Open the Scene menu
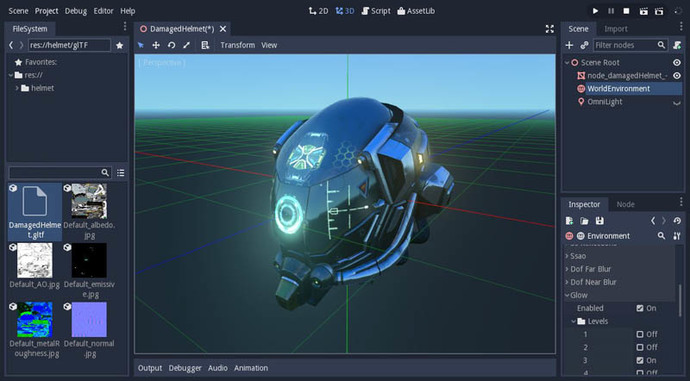 pos(18,11)
